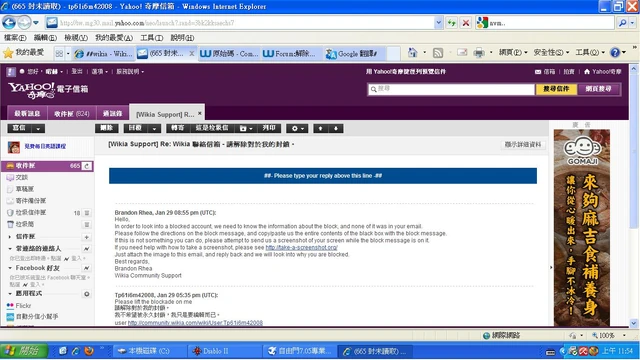Collapse the Facebook 好友 section
The height and width of the screenshot is (360, 640).
pos(10,268)
